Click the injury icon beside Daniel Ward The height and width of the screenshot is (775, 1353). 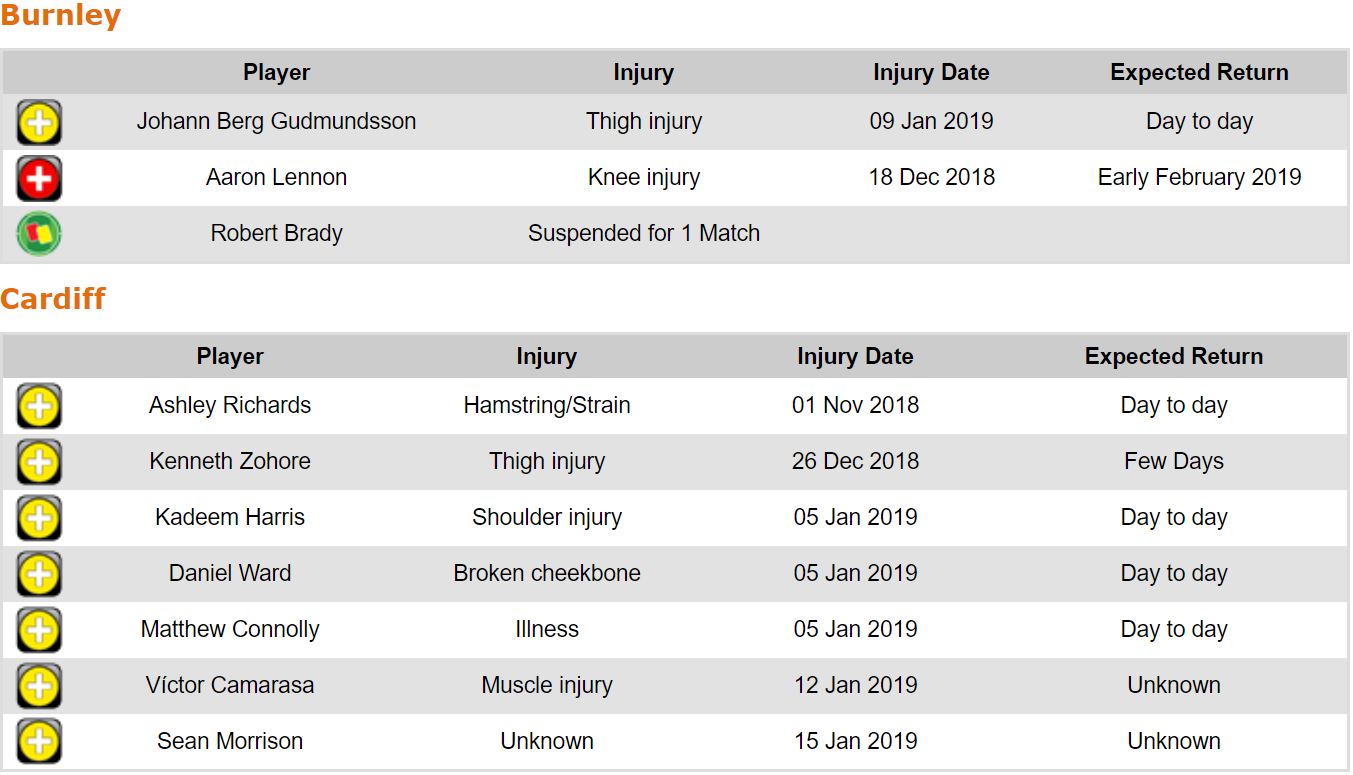click(x=39, y=574)
